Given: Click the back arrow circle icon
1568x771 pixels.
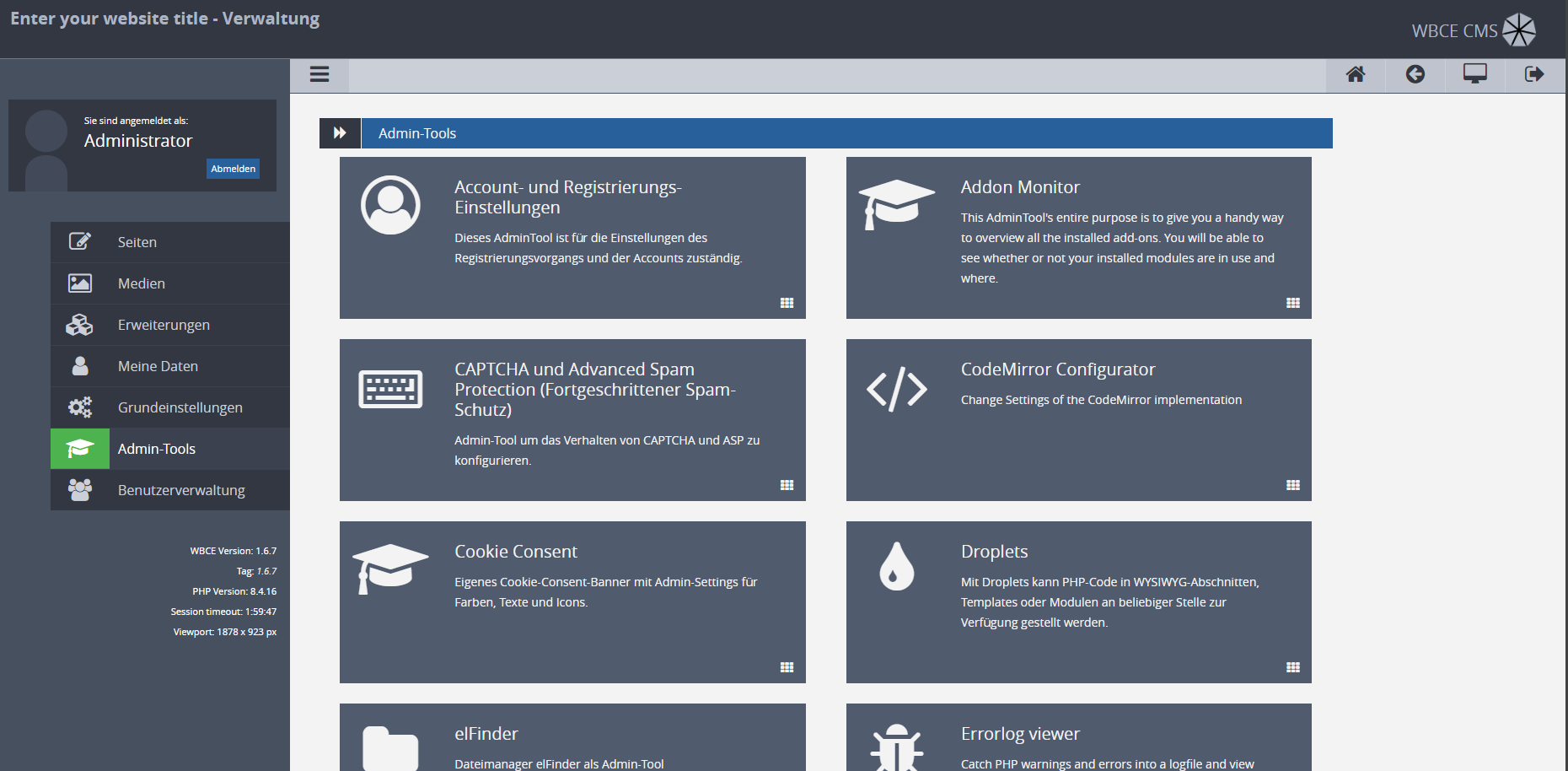Looking at the screenshot, I should (x=1415, y=74).
